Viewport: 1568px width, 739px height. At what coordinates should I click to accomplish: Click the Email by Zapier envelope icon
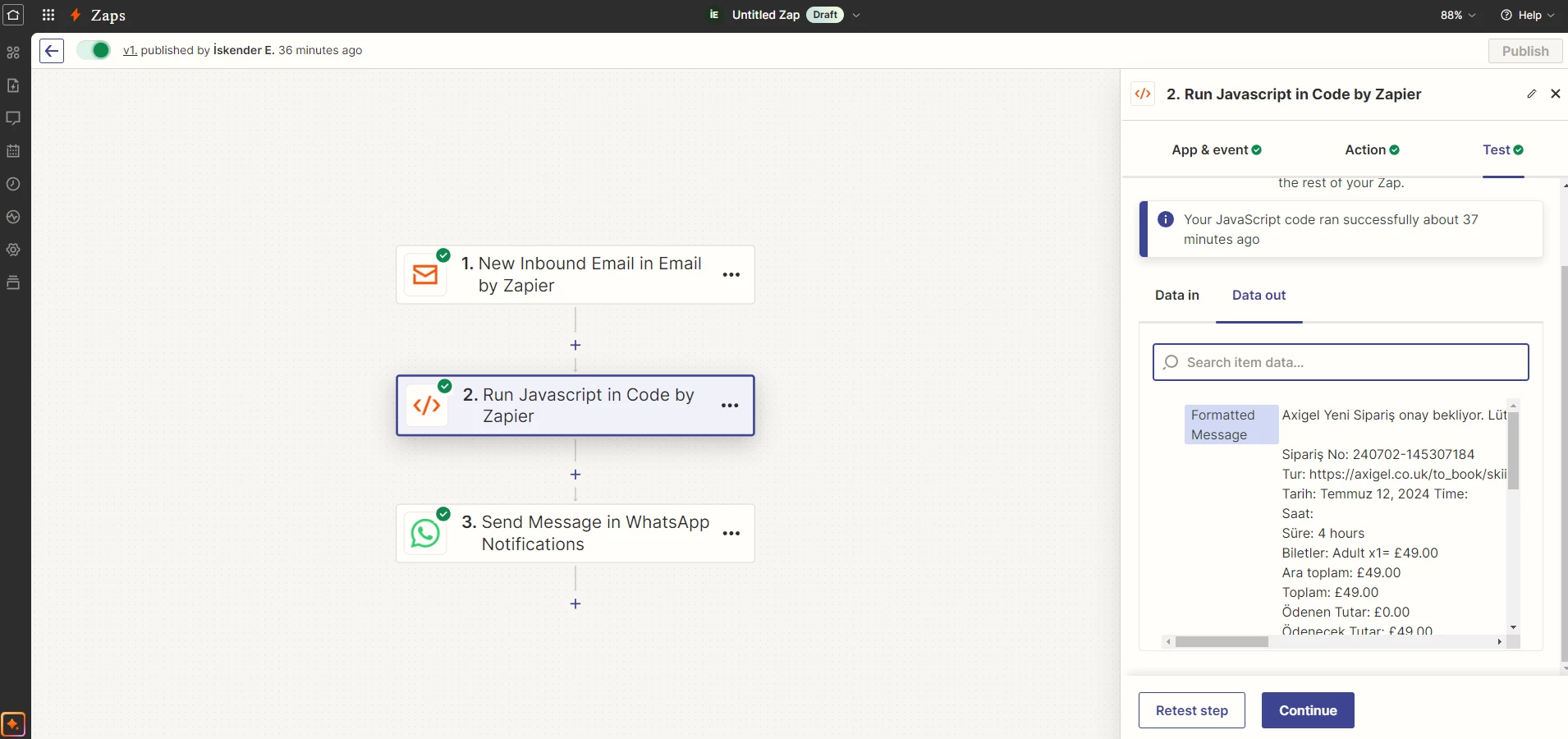425,275
